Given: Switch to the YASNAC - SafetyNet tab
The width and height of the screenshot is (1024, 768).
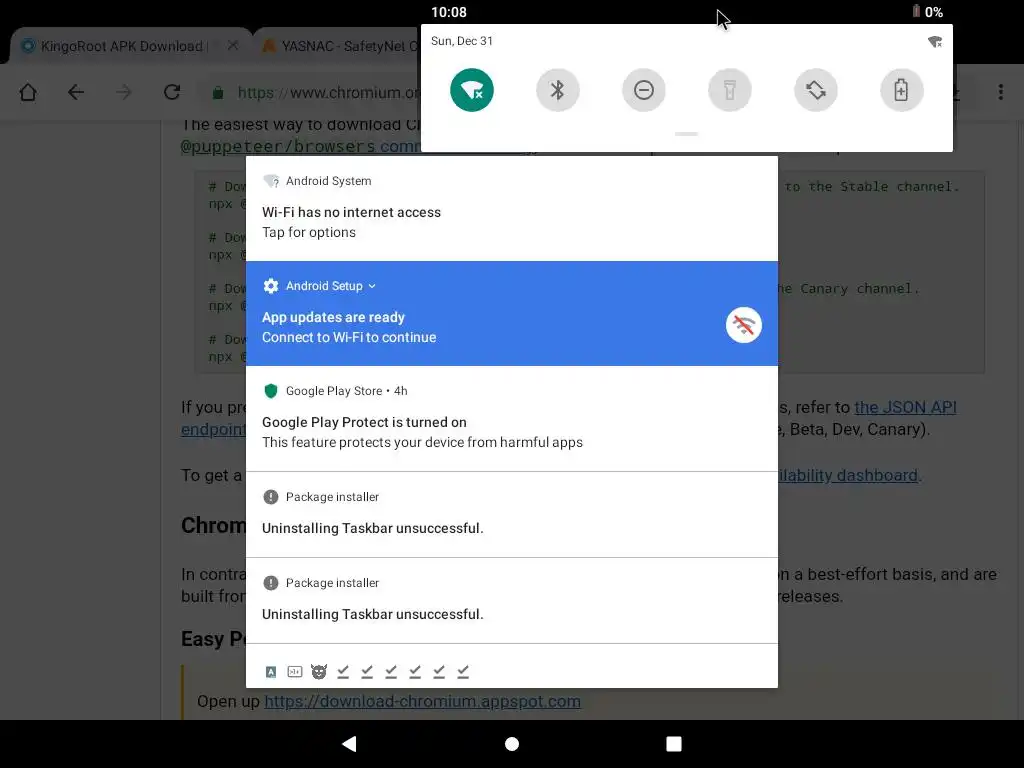Looking at the screenshot, I should [340, 46].
